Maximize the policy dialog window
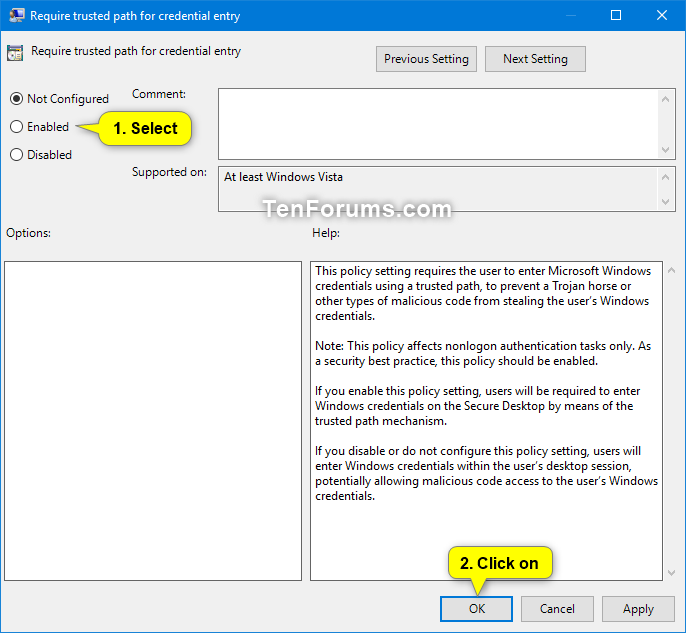Viewport: 686px width, 633px height. click(x=616, y=16)
